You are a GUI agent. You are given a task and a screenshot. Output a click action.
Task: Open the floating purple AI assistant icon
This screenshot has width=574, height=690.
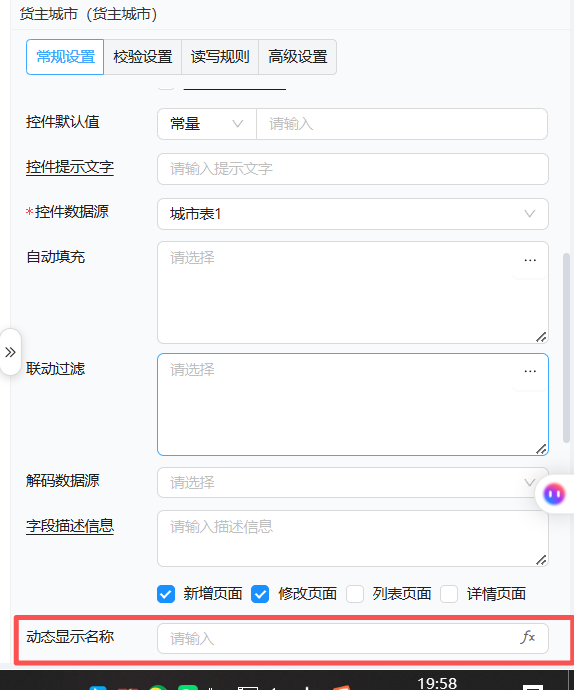pyautogui.click(x=554, y=494)
